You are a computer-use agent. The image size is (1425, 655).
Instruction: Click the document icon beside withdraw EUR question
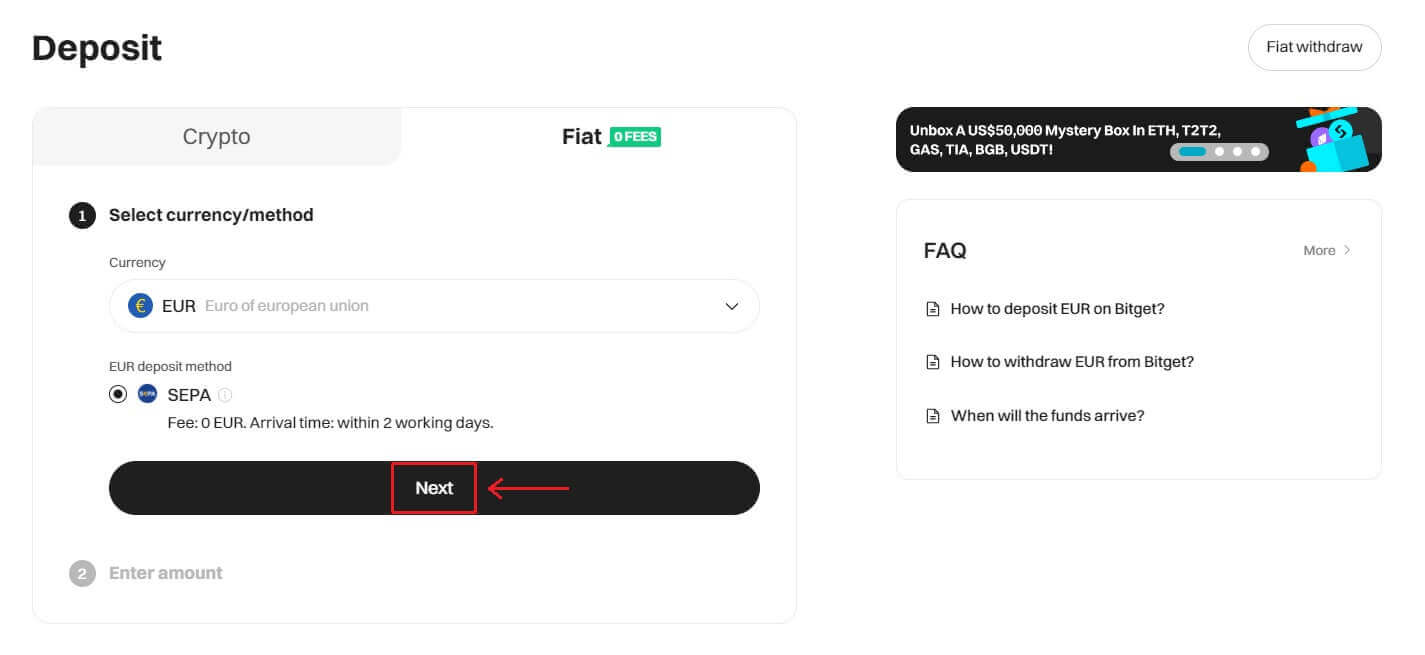tap(933, 362)
